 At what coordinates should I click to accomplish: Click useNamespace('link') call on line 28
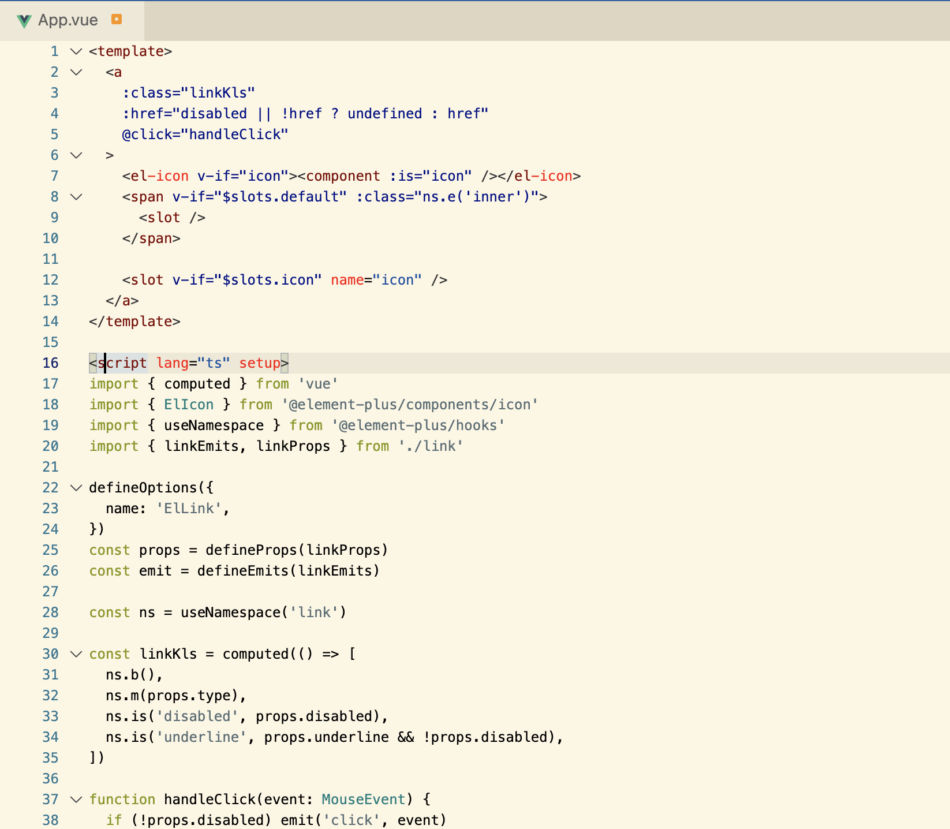tap(264, 613)
